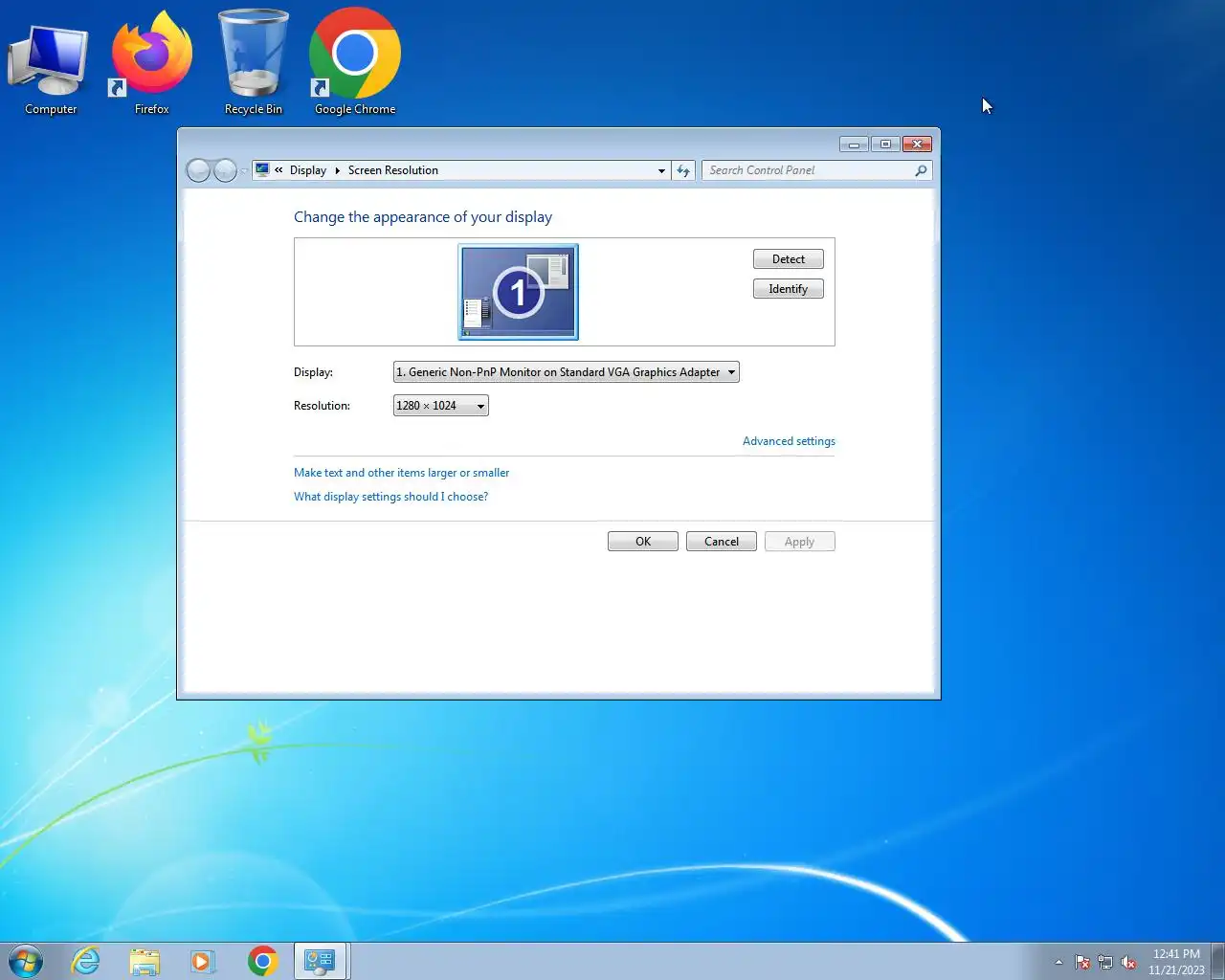
Task: Focus the Search Control Panel box
Action: (x=808, y=170)
